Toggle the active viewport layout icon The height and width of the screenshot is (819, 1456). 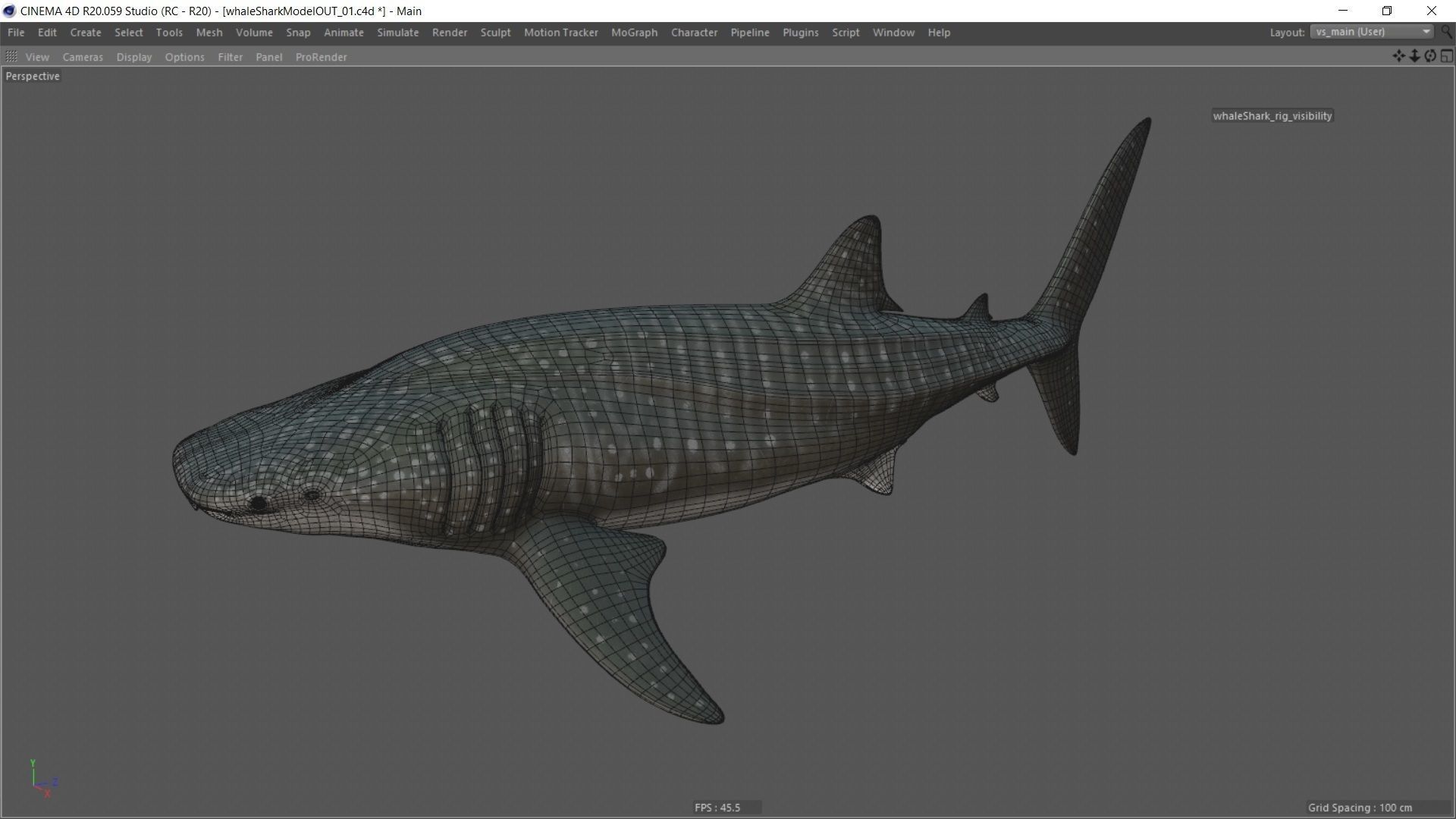coord(1447,56)
